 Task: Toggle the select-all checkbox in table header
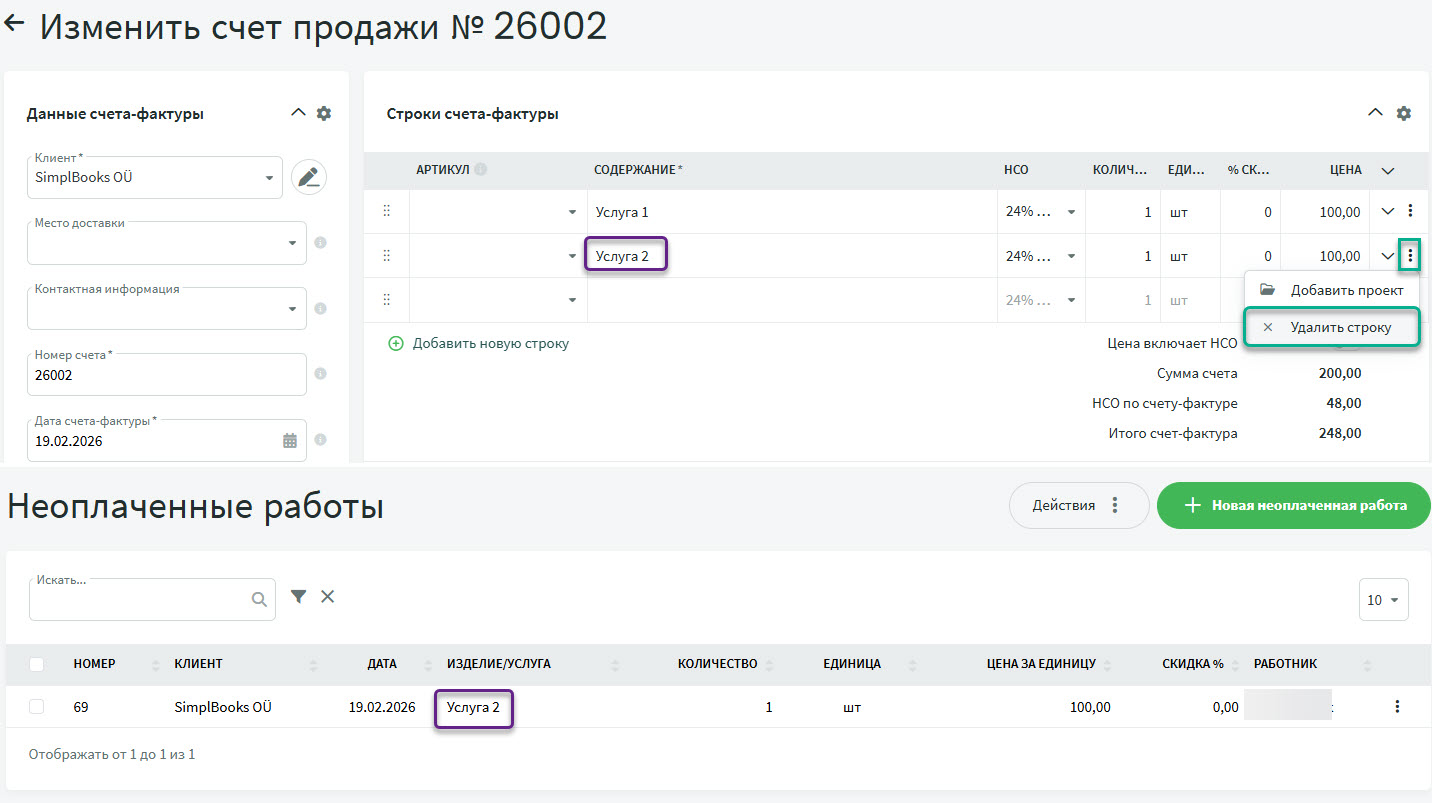(37, 664)
